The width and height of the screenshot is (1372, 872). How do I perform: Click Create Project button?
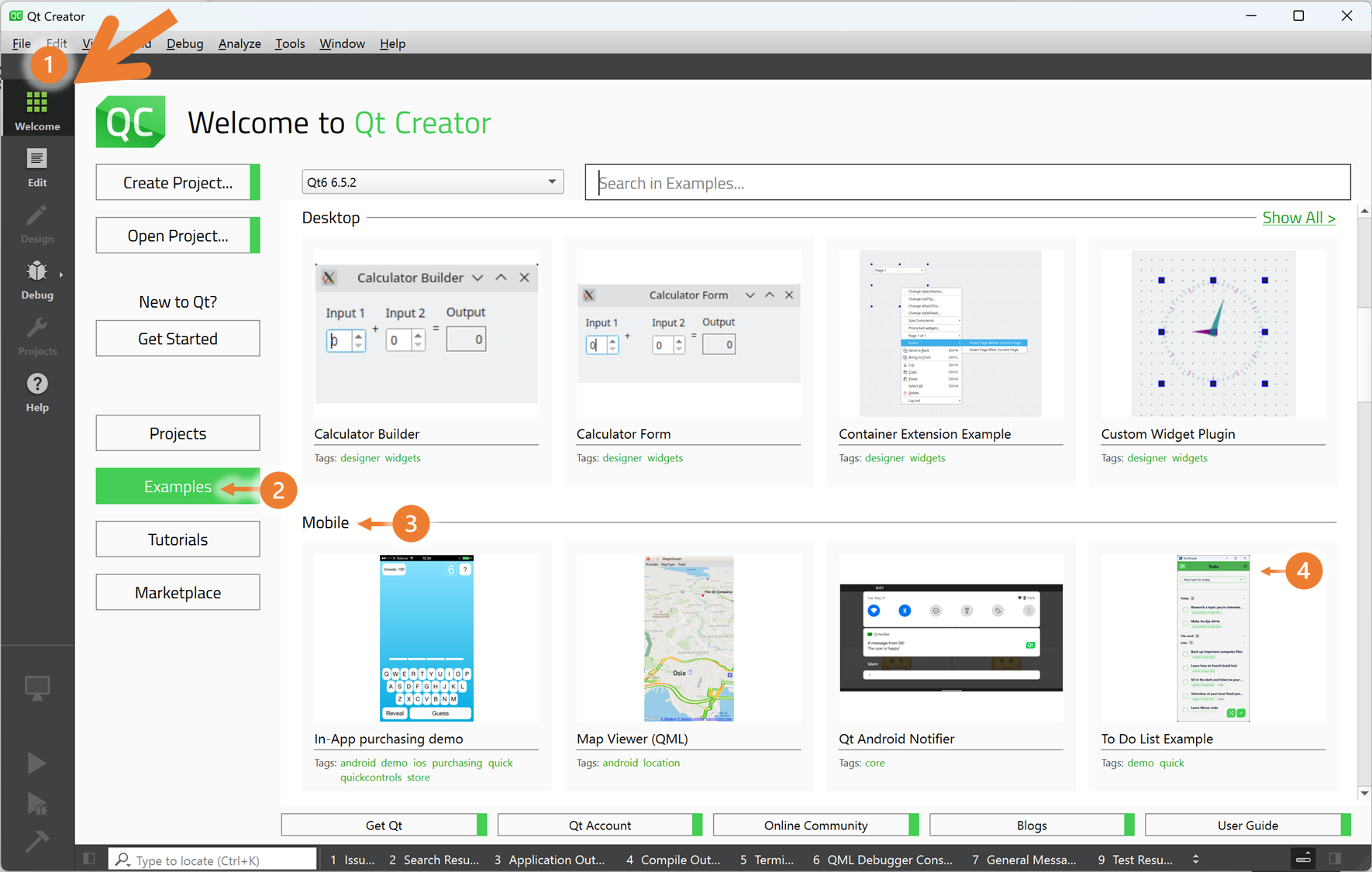click(x=178, y=182)
